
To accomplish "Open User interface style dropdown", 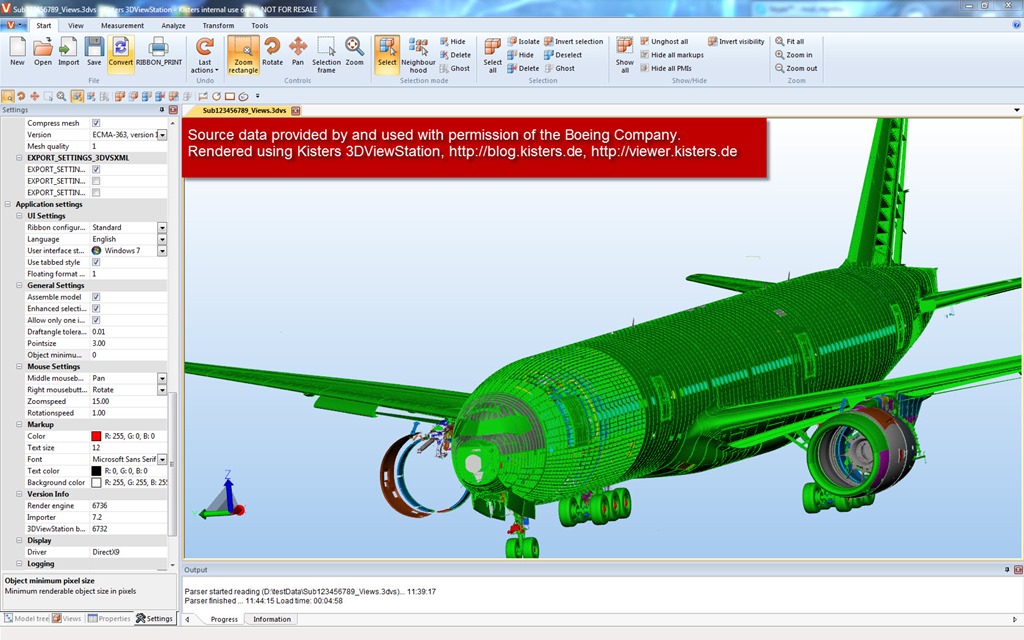I will (162, 251).
